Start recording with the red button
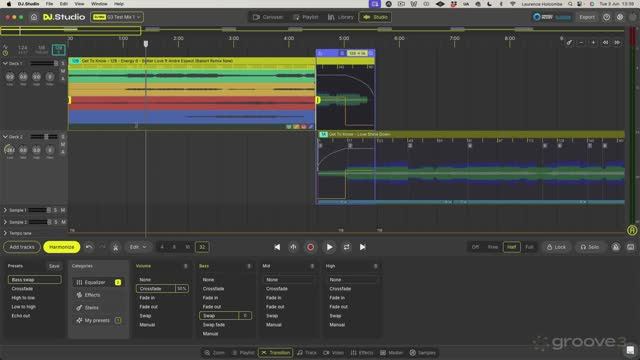 pyautogui.click(x=310, y=247)
